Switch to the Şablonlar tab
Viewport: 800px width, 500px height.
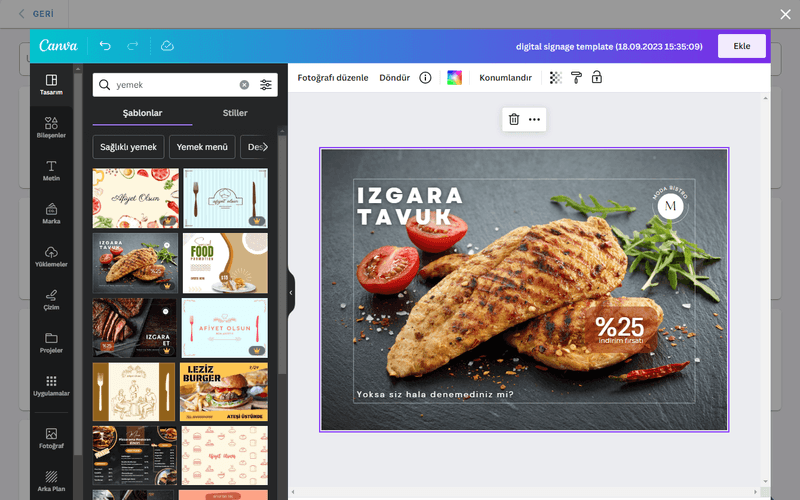pyautogui.click(x=142, y=113)
